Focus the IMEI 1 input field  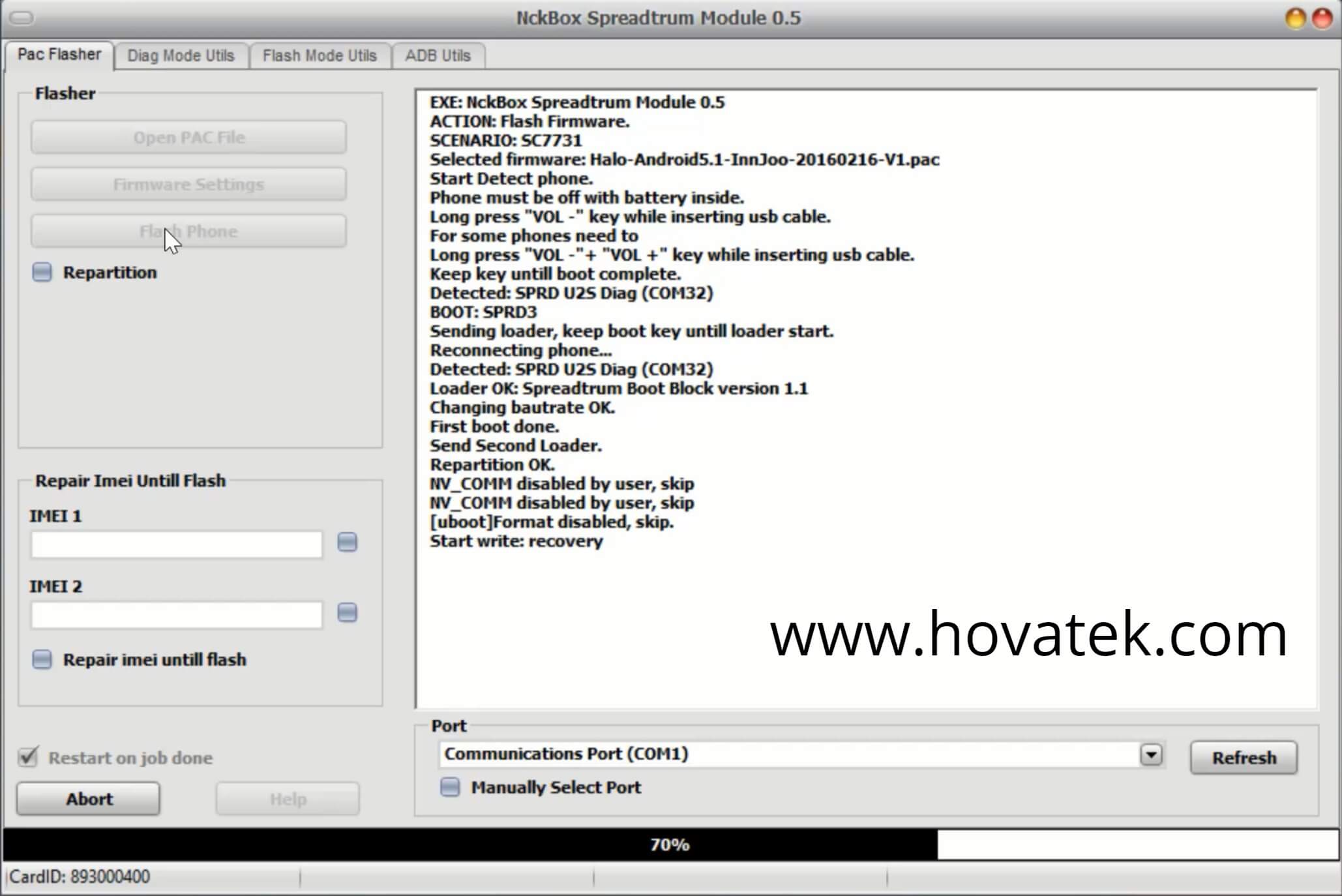click(177, 545)
